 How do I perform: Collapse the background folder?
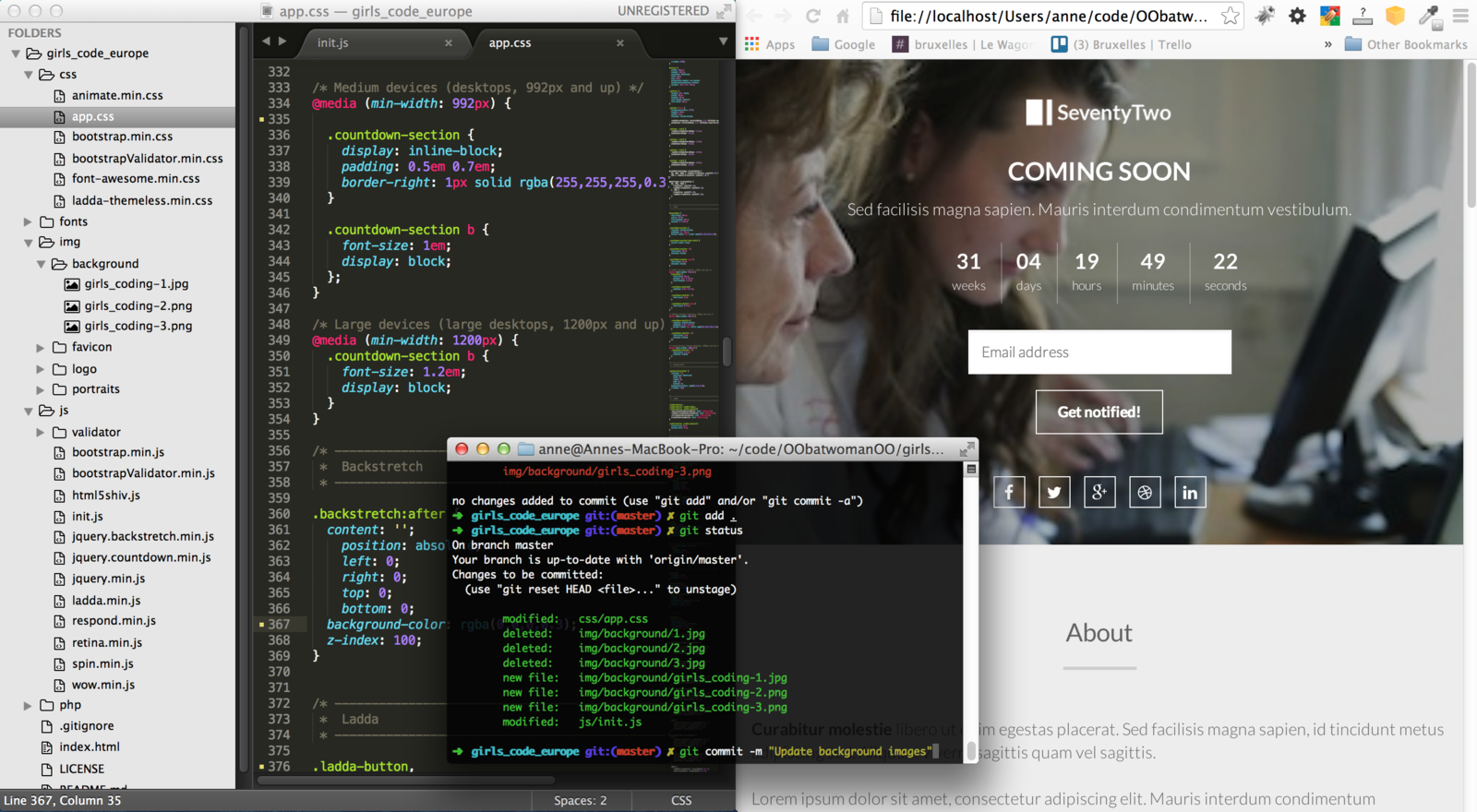(41, 264)
